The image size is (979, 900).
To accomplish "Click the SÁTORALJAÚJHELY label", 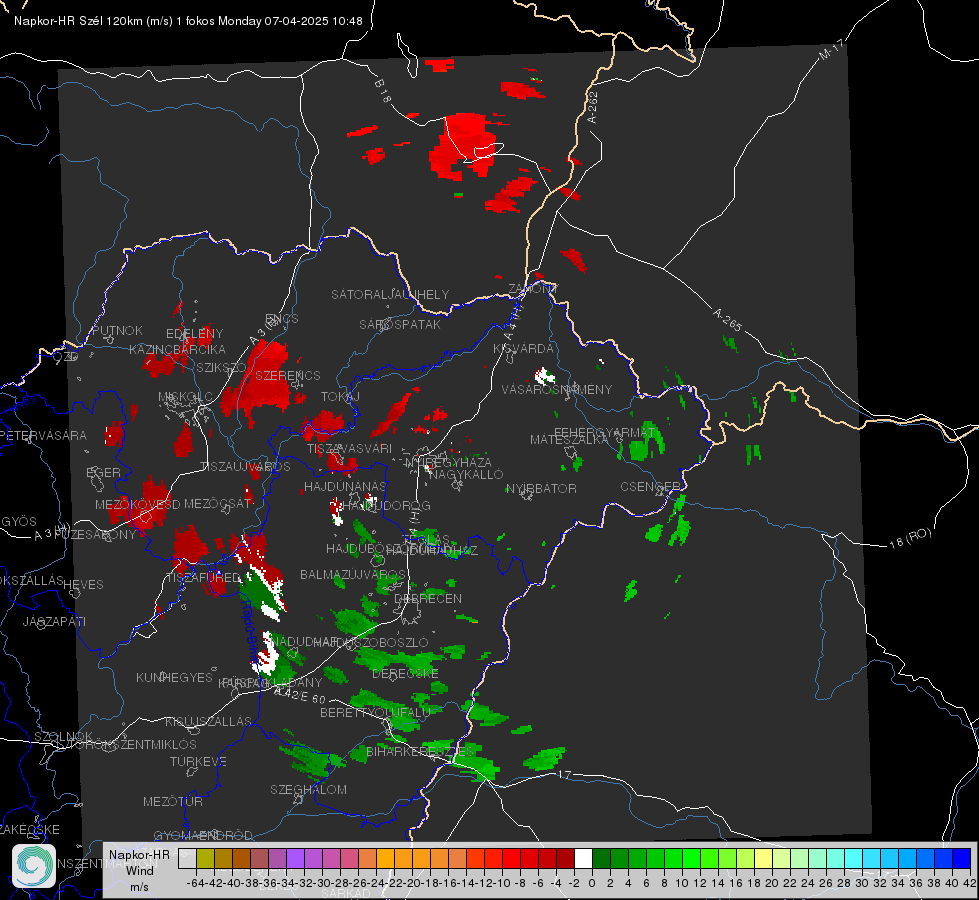I will click(390, 294).
